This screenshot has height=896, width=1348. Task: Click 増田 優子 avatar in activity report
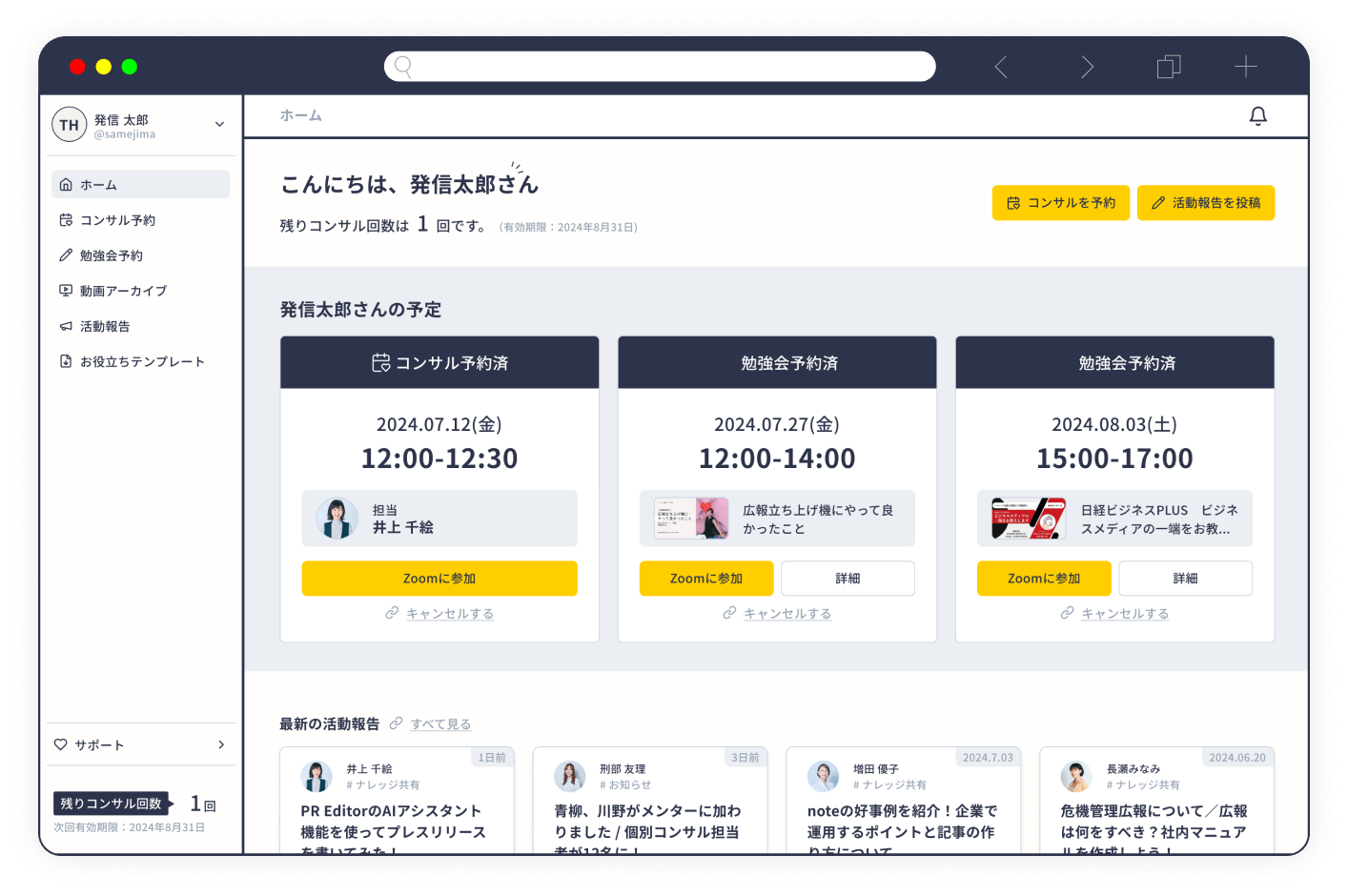point(824,777)
